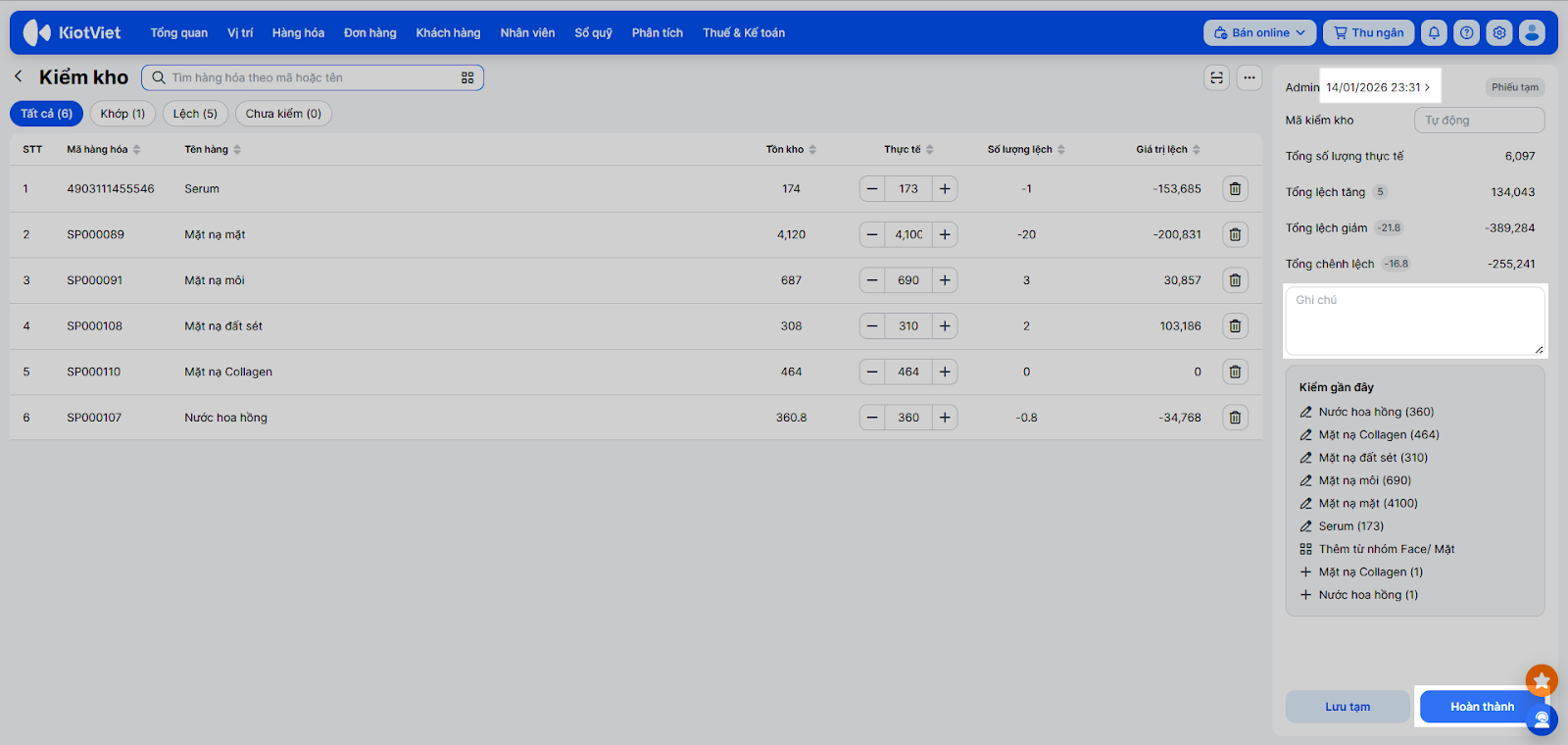This screenshot has height=745, width=1568.
Task: Select the Tất cả (6) filter tab
Action: pos(47,114)
